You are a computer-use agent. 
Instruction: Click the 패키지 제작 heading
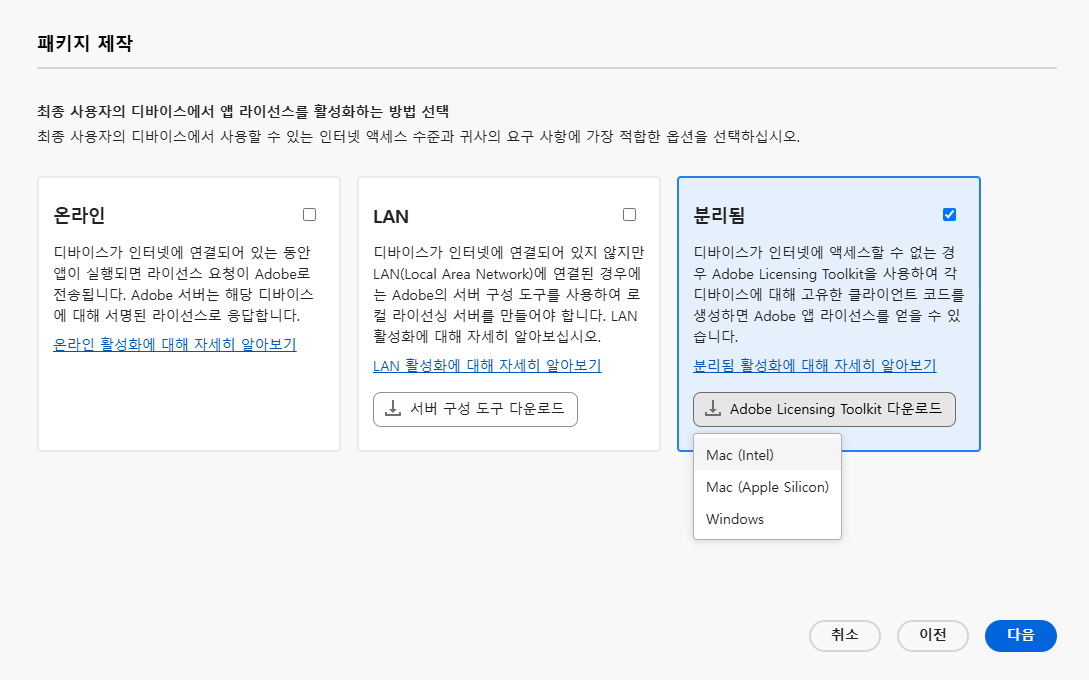click(85, 43)
